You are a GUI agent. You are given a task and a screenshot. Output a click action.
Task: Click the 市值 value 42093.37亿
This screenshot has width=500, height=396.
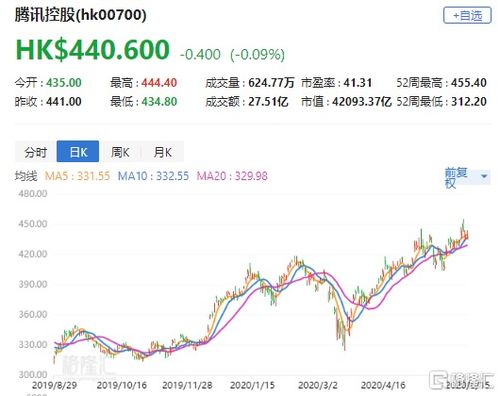362,102
